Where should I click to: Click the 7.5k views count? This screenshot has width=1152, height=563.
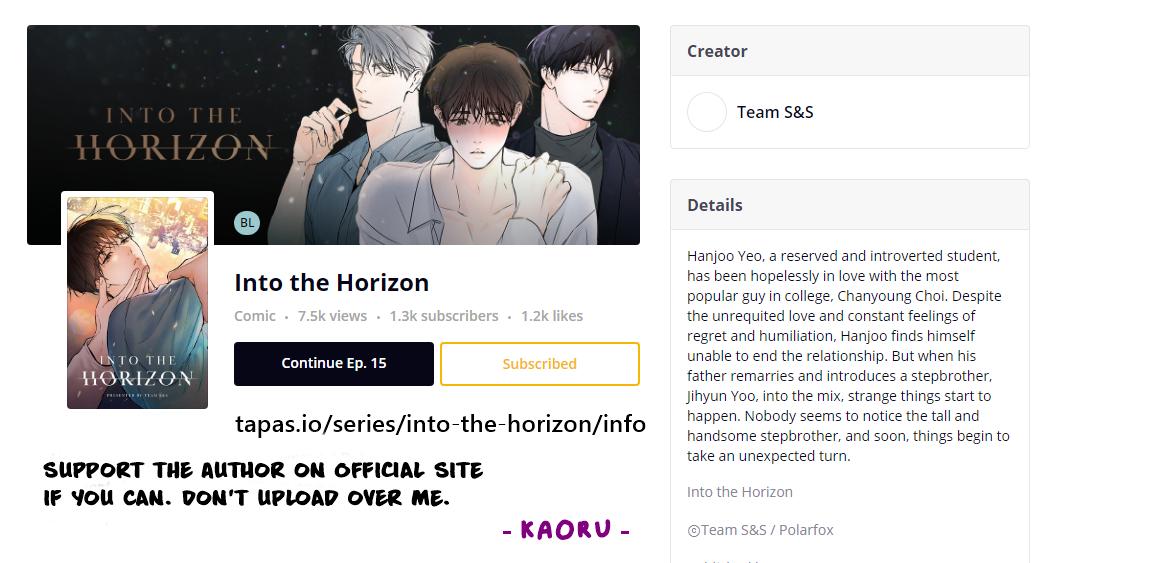[x=332, y=316]
